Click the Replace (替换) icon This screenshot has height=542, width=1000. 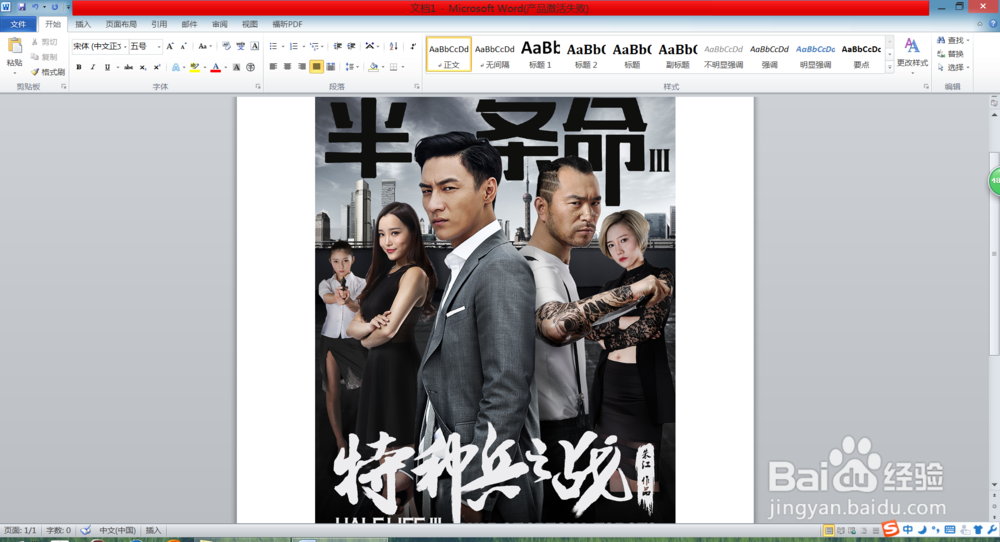pos(950,54)
